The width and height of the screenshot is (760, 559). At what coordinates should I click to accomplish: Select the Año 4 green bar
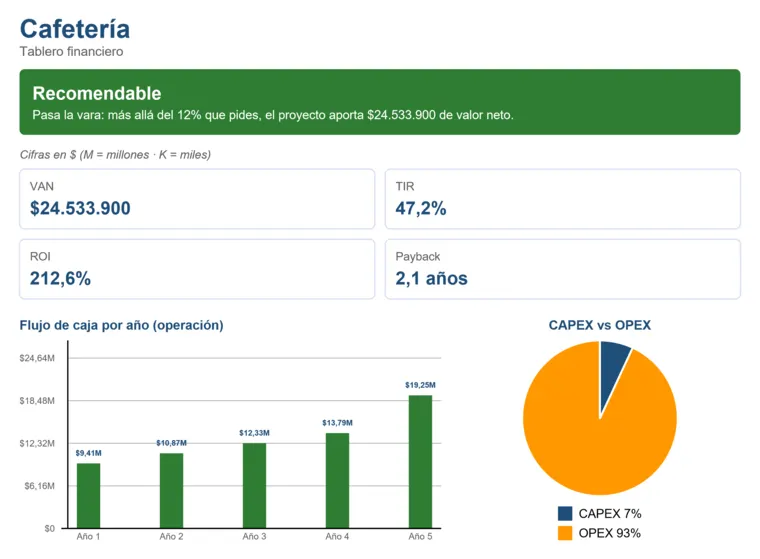pos(337,480)
